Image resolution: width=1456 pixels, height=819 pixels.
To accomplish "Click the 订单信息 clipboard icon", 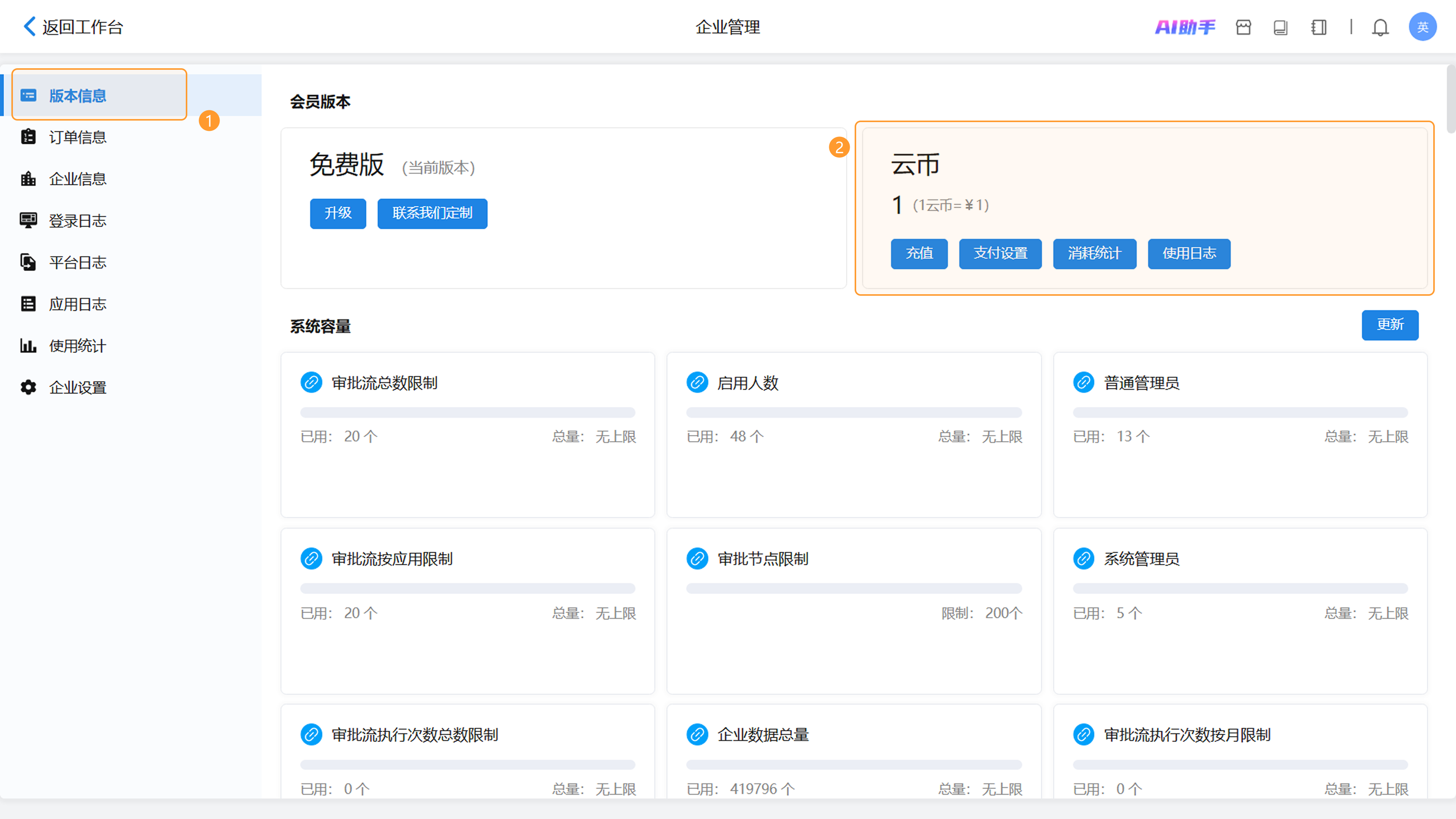I will coord(28,137).
